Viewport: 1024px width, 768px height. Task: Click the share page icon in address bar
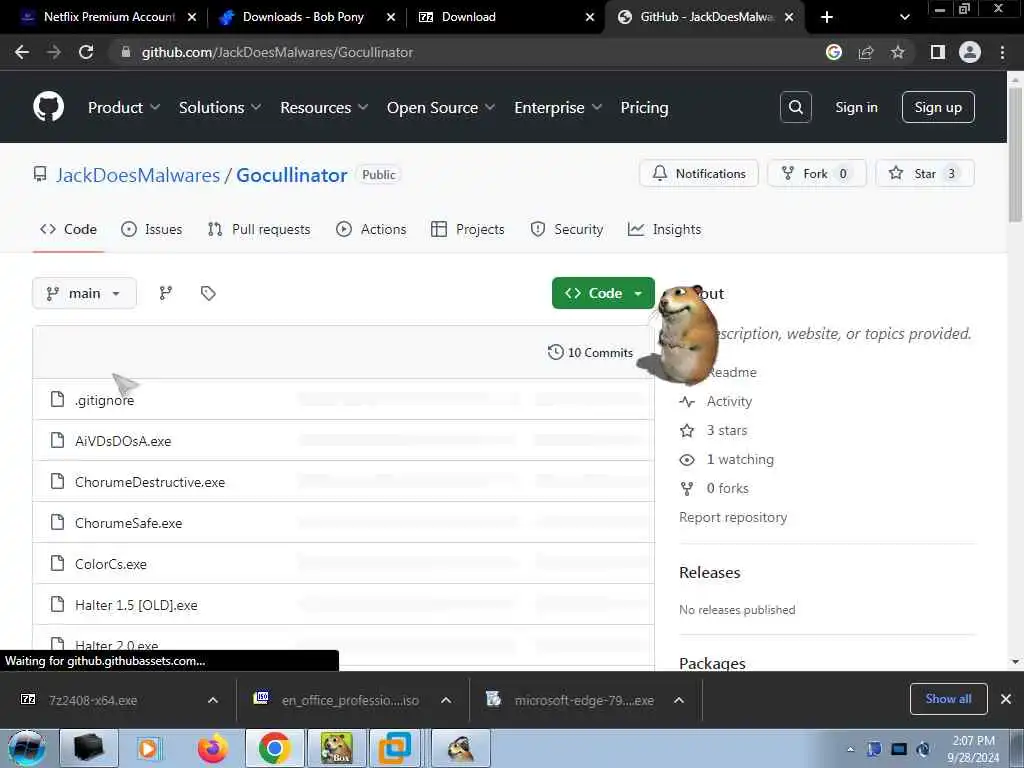click(866, 52)
